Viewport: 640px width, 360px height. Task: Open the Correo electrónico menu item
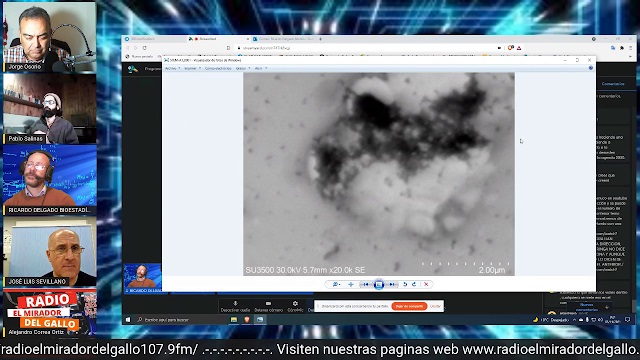pyautogui.click(x=218, y=69)
